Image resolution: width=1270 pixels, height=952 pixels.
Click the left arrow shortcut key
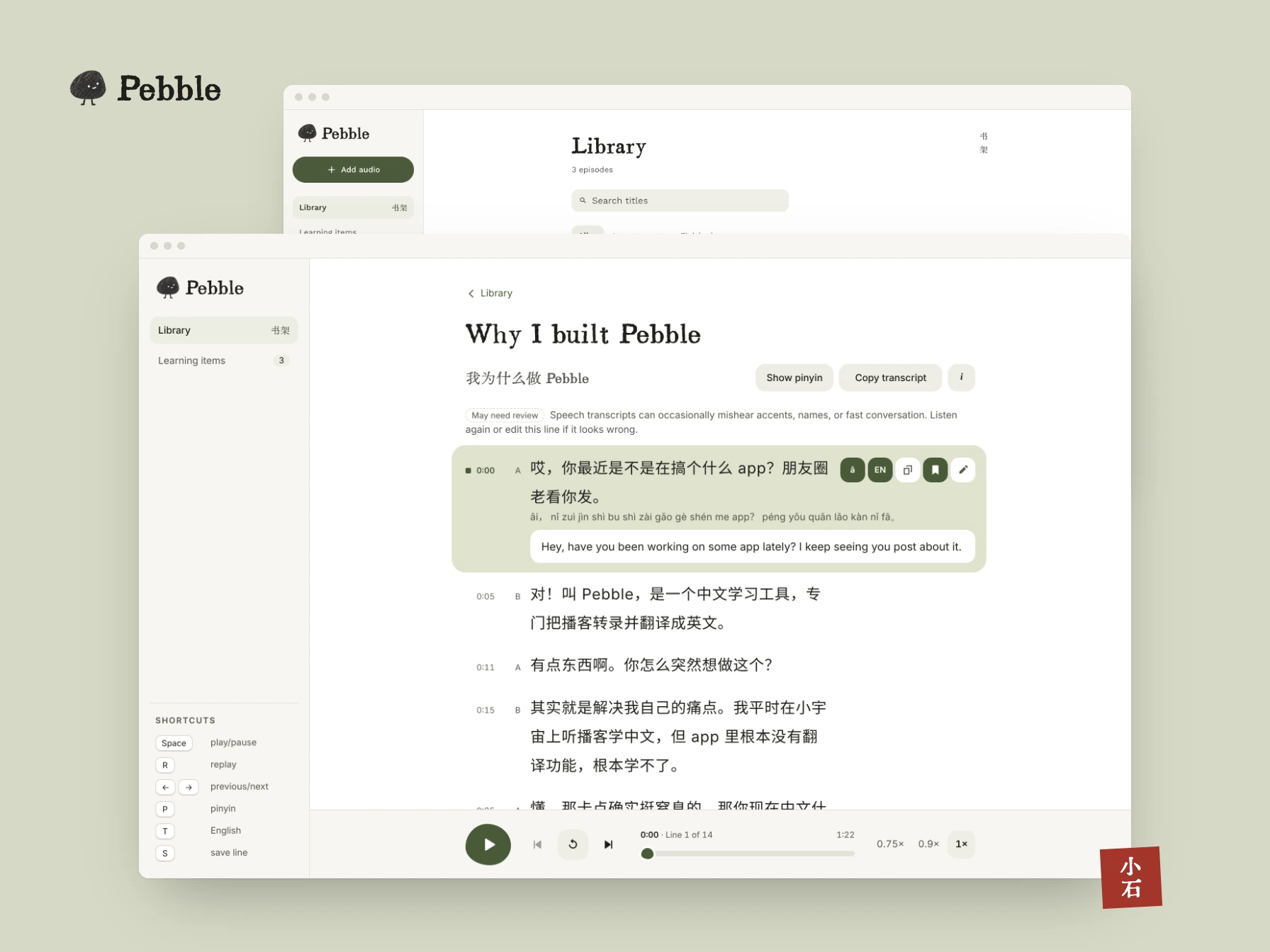[165, 787]
